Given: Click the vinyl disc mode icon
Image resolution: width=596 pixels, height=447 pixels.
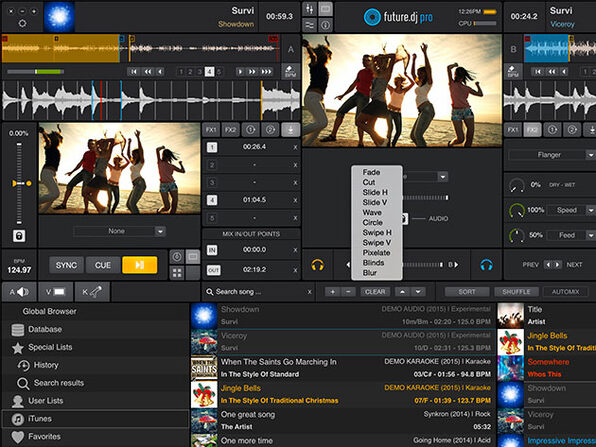Looking at the screenshot, I should (177, 257).
